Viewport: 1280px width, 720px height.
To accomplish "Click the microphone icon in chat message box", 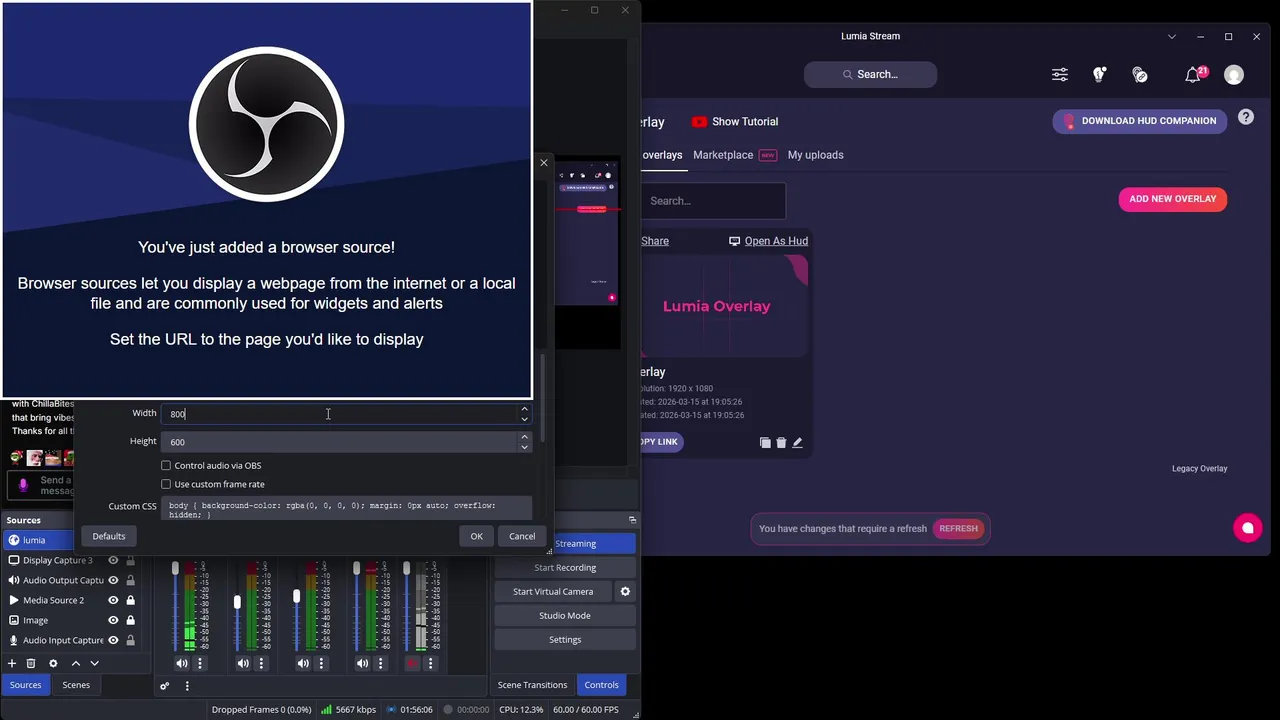I will (23, 485).
